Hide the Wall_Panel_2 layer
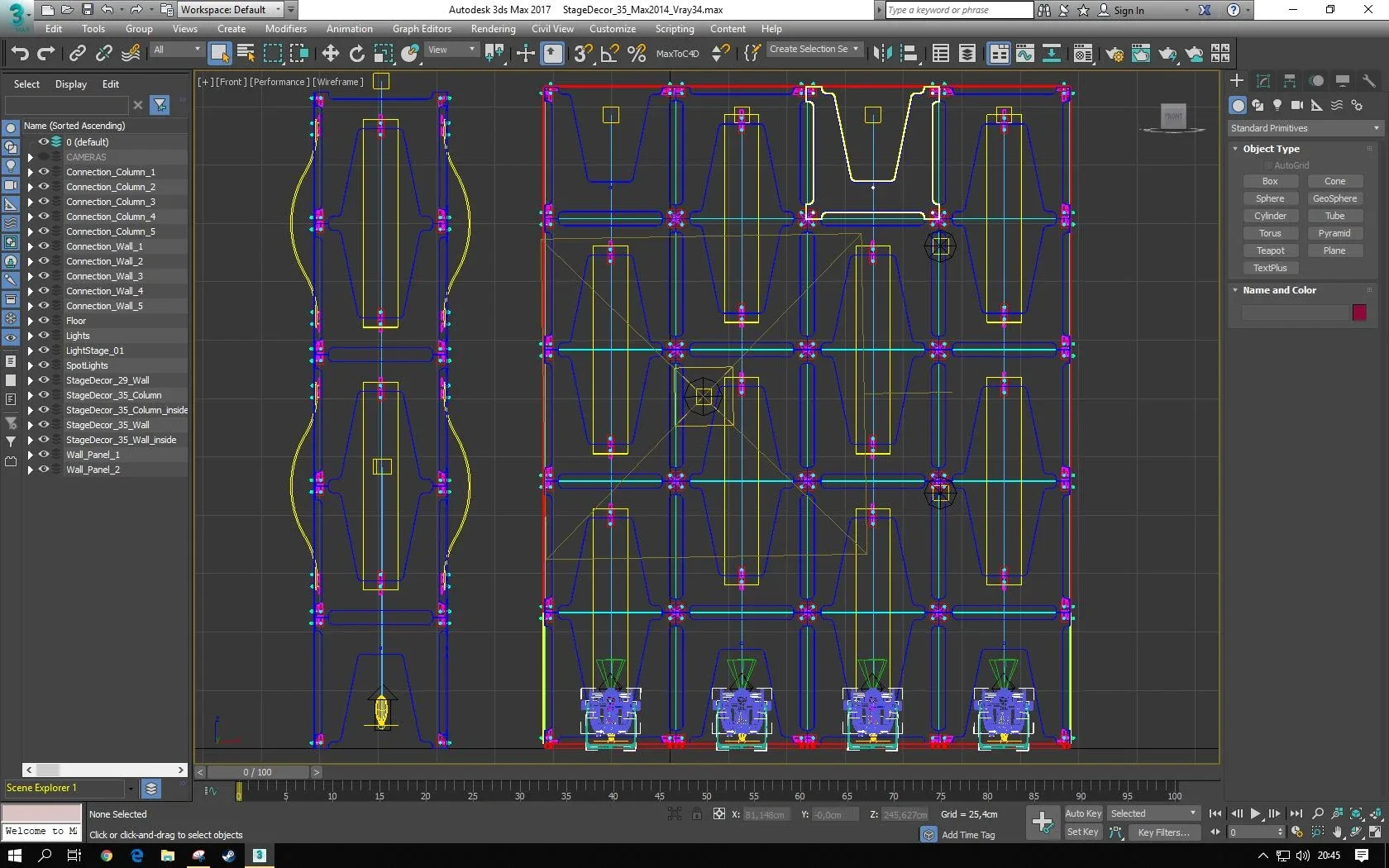This screenshot has width=1389, height=868. pyautogui.click(x=44, y=470)
